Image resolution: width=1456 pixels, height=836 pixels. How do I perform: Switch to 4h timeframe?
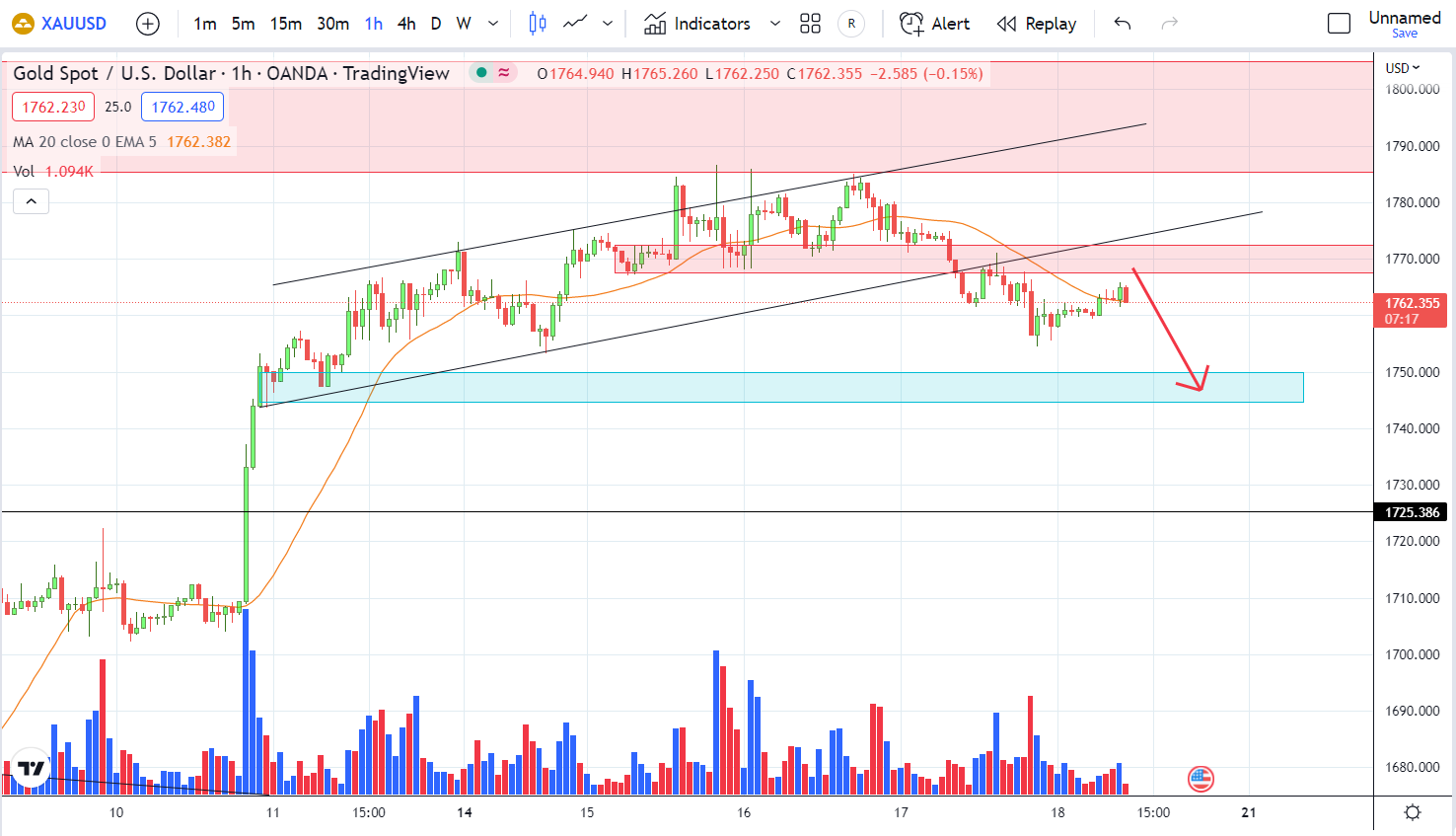pyautogui.click(x=406, y=24)
